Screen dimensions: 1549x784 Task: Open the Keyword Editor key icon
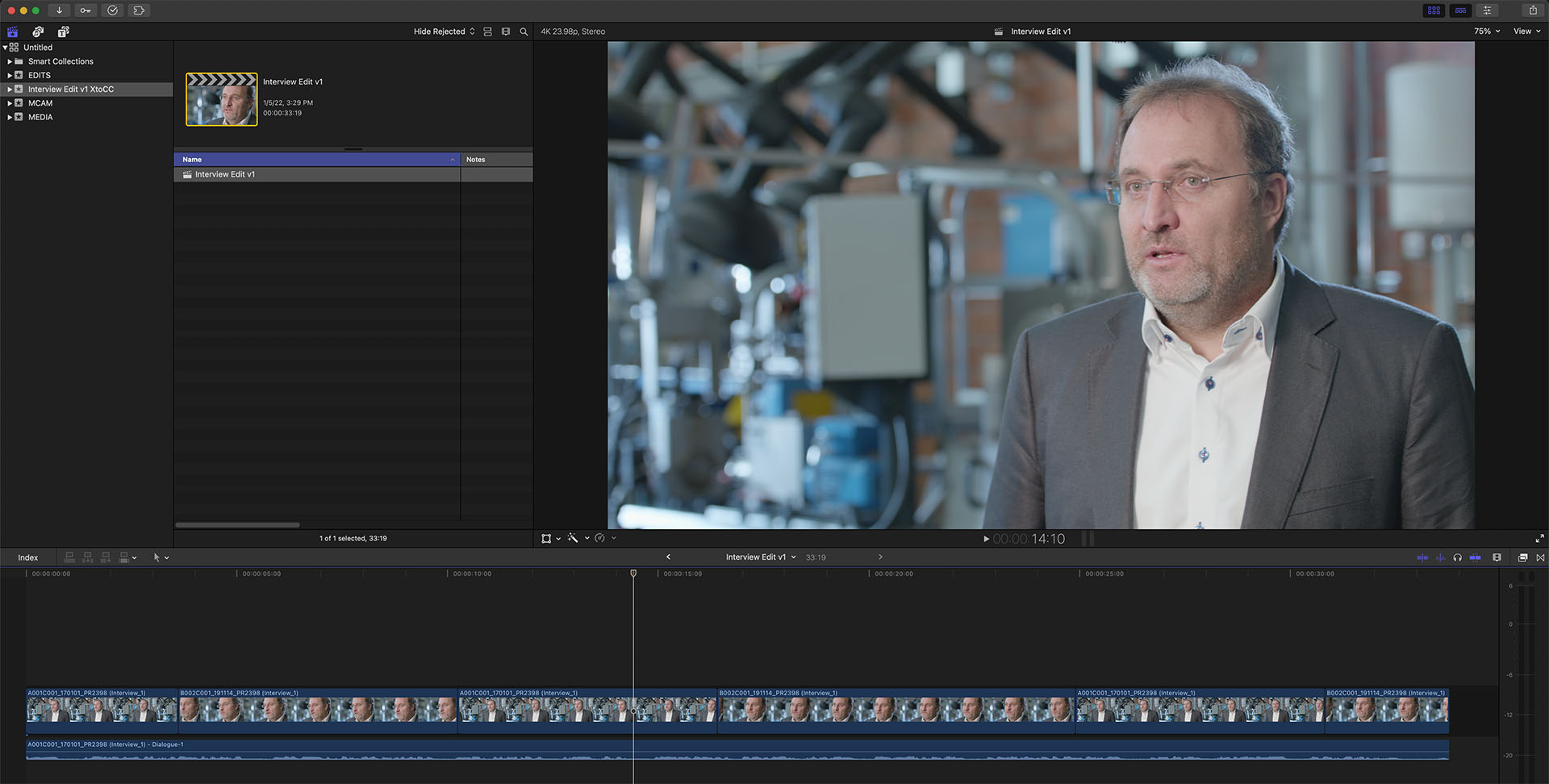[86, 10]
